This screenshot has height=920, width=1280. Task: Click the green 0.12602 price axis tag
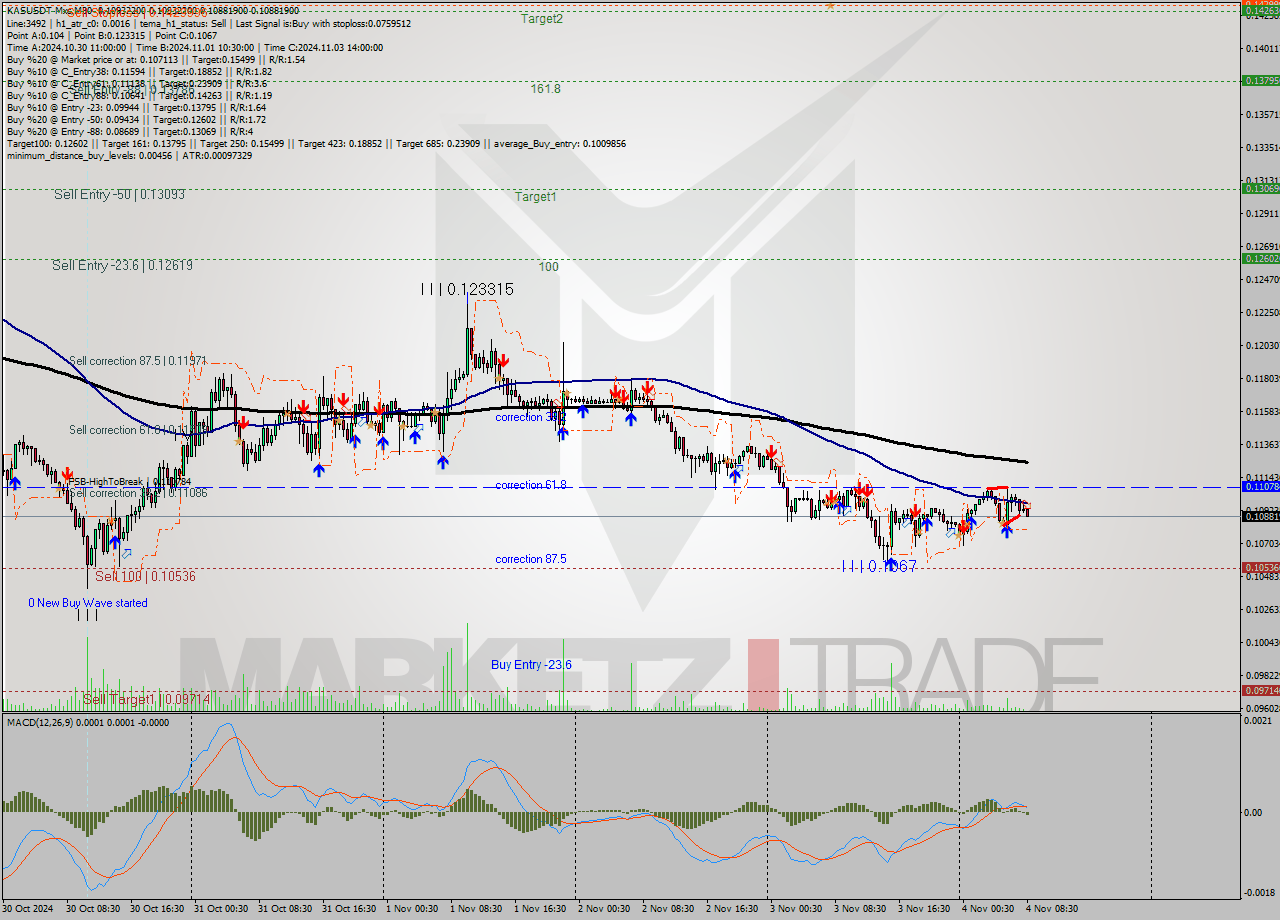(x=1260, y=258)
